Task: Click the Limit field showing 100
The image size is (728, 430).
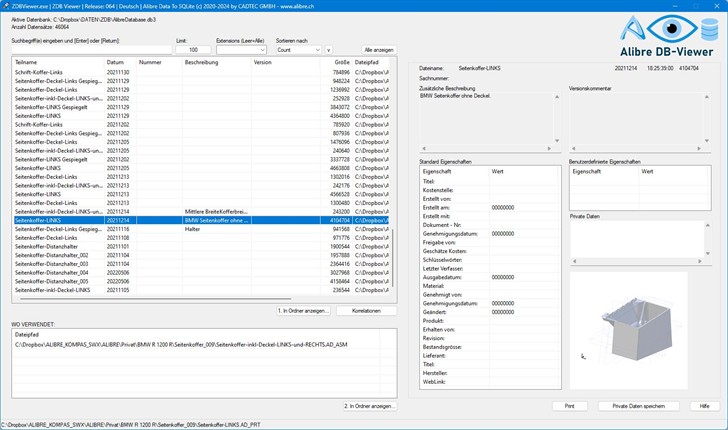Action: pyautogui.click(x=193, y=50)
